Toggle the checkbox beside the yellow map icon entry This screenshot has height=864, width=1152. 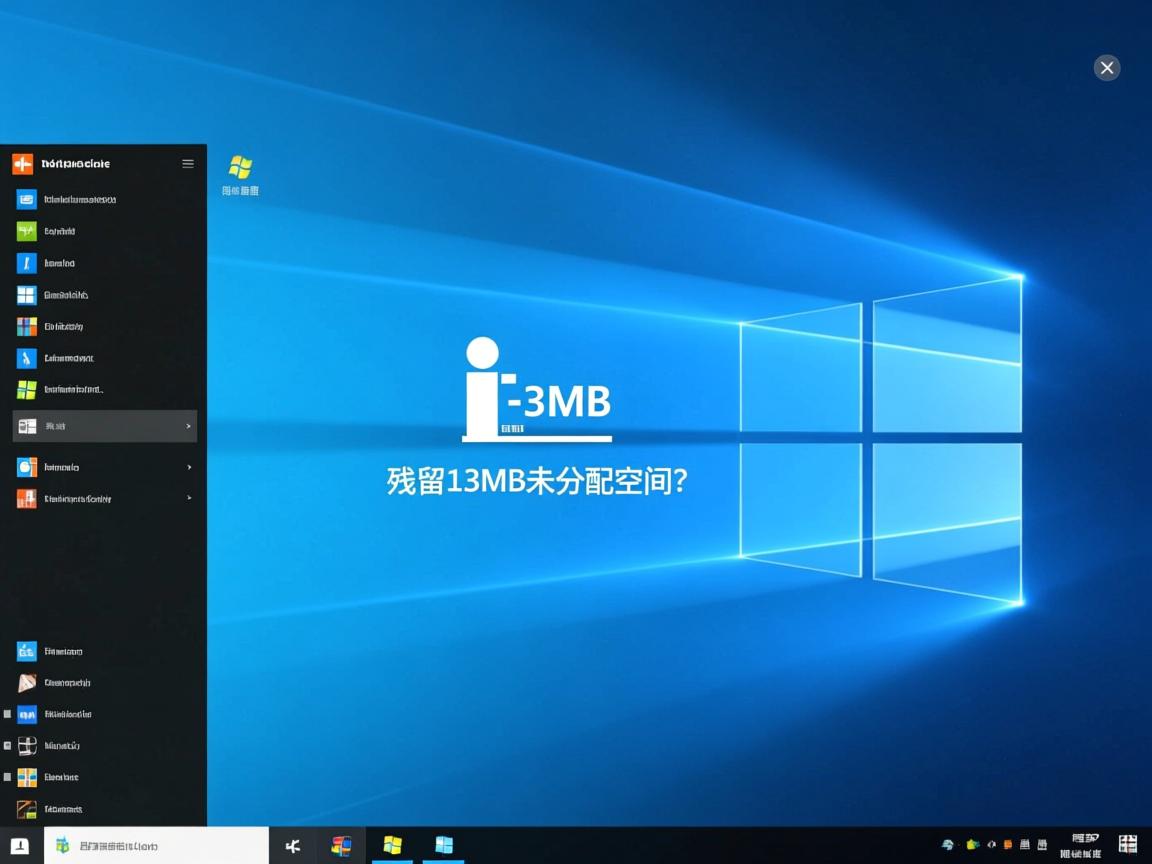pyautogui.click(x=8, y=777)
